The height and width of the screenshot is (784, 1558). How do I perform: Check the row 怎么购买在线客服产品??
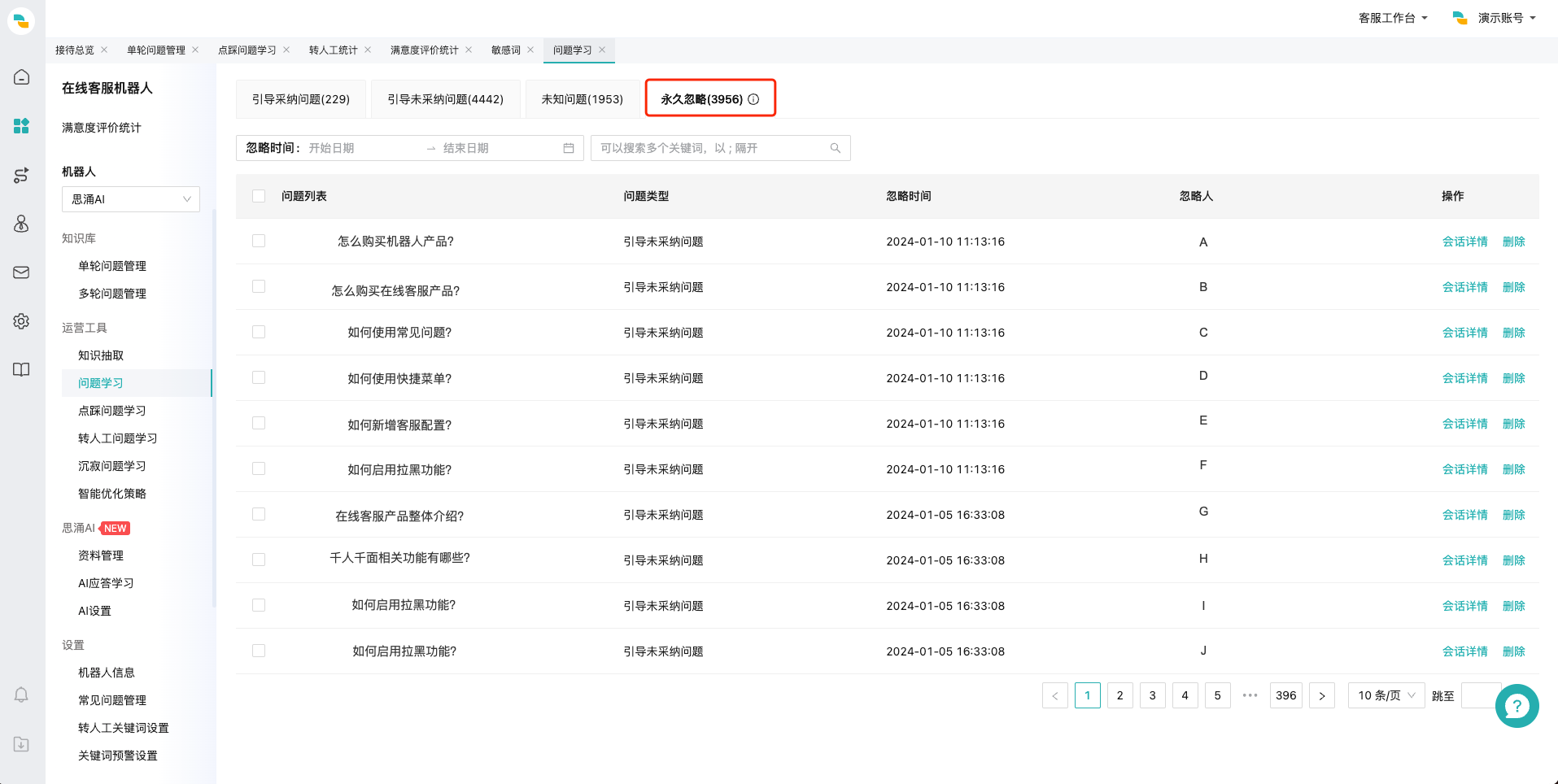pyautogui.click(x=259, y=286)
